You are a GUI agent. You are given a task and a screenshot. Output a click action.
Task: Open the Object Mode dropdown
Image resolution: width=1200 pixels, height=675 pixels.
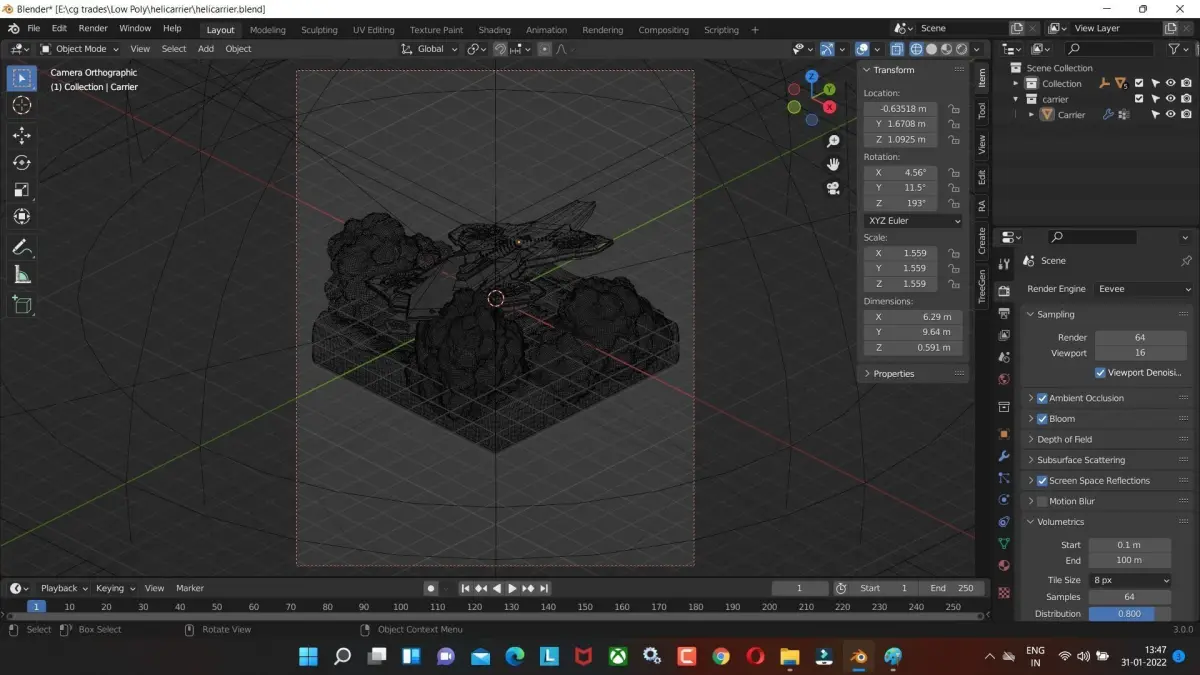[x=81, y=49]
